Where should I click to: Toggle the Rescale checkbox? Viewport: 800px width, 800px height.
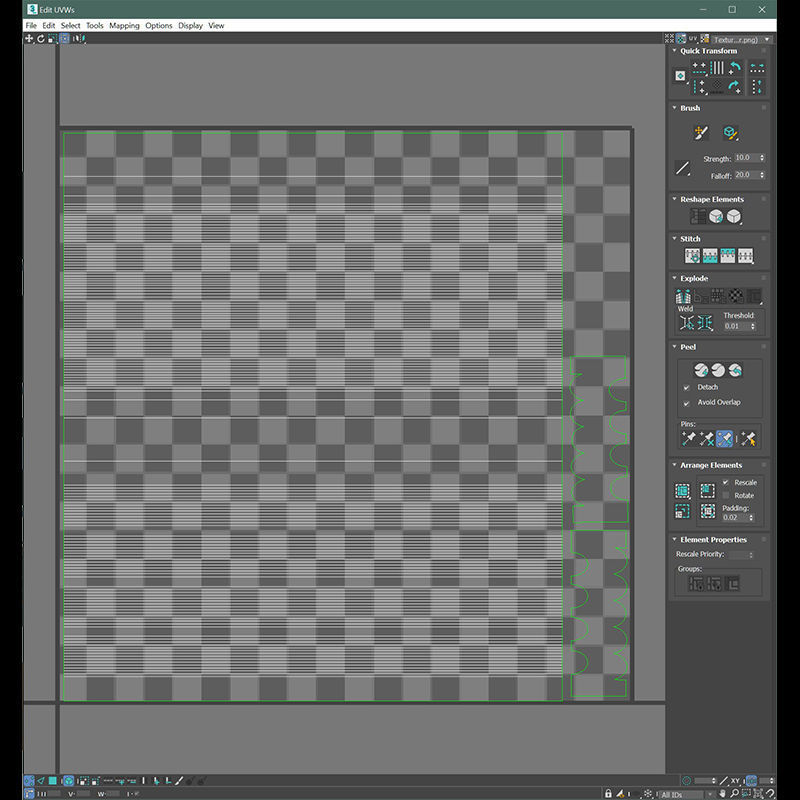coord(726,482)
